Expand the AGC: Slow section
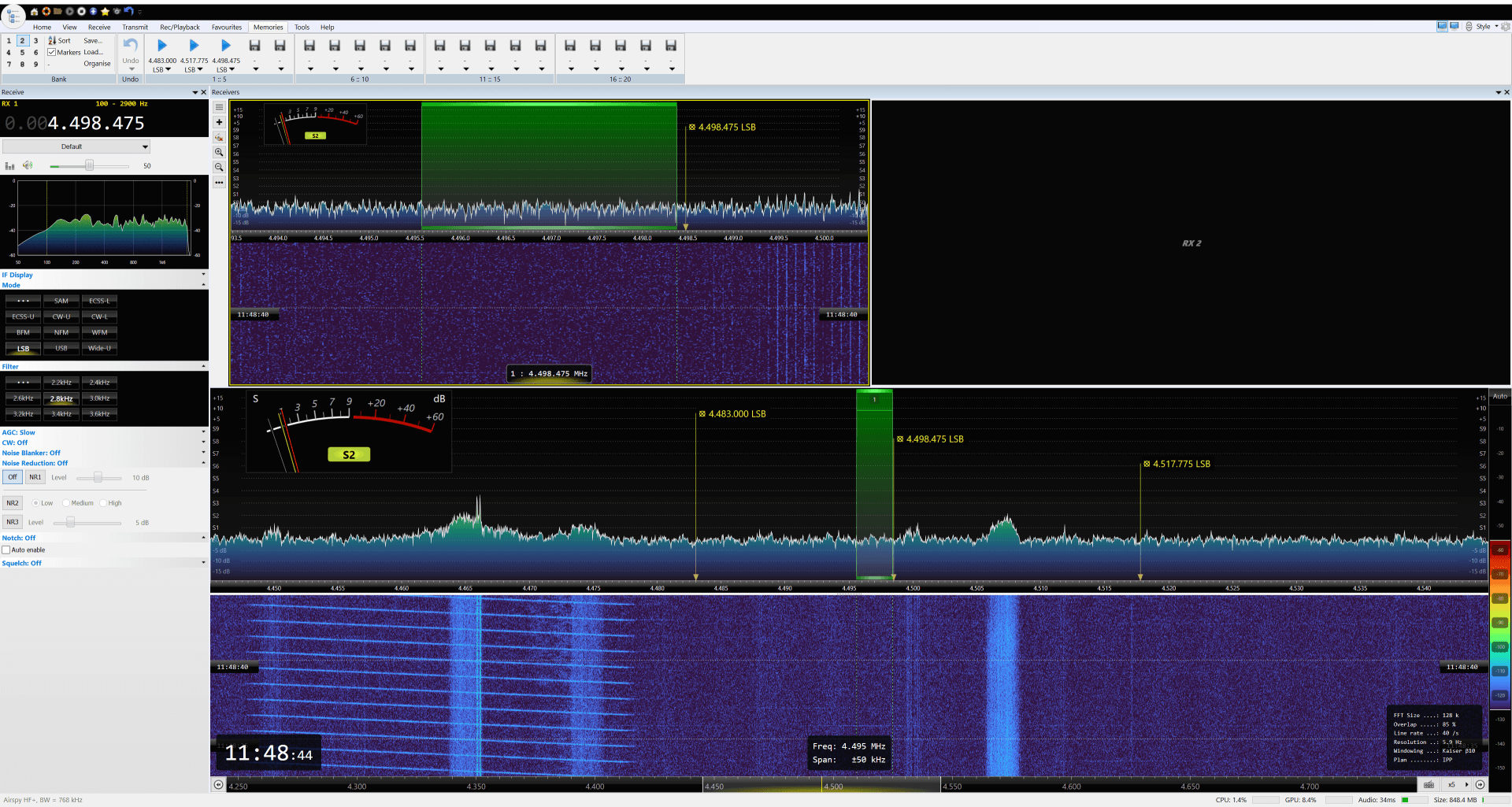Viewport: 1512px width, 807px height. pyautogui.click(x=203, y=432)
